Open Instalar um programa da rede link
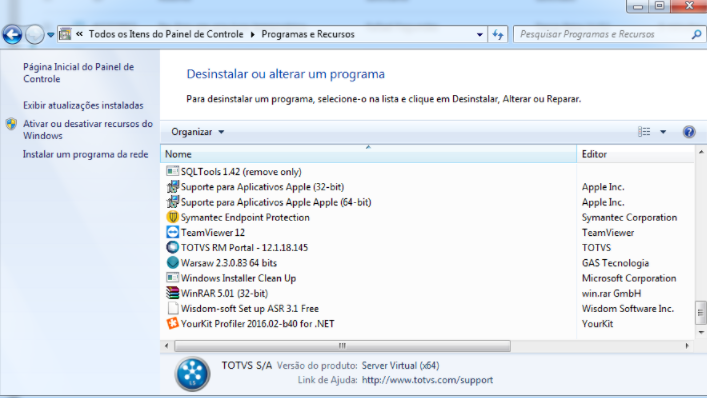Screen dimensions: 707x398 (85, 154)
